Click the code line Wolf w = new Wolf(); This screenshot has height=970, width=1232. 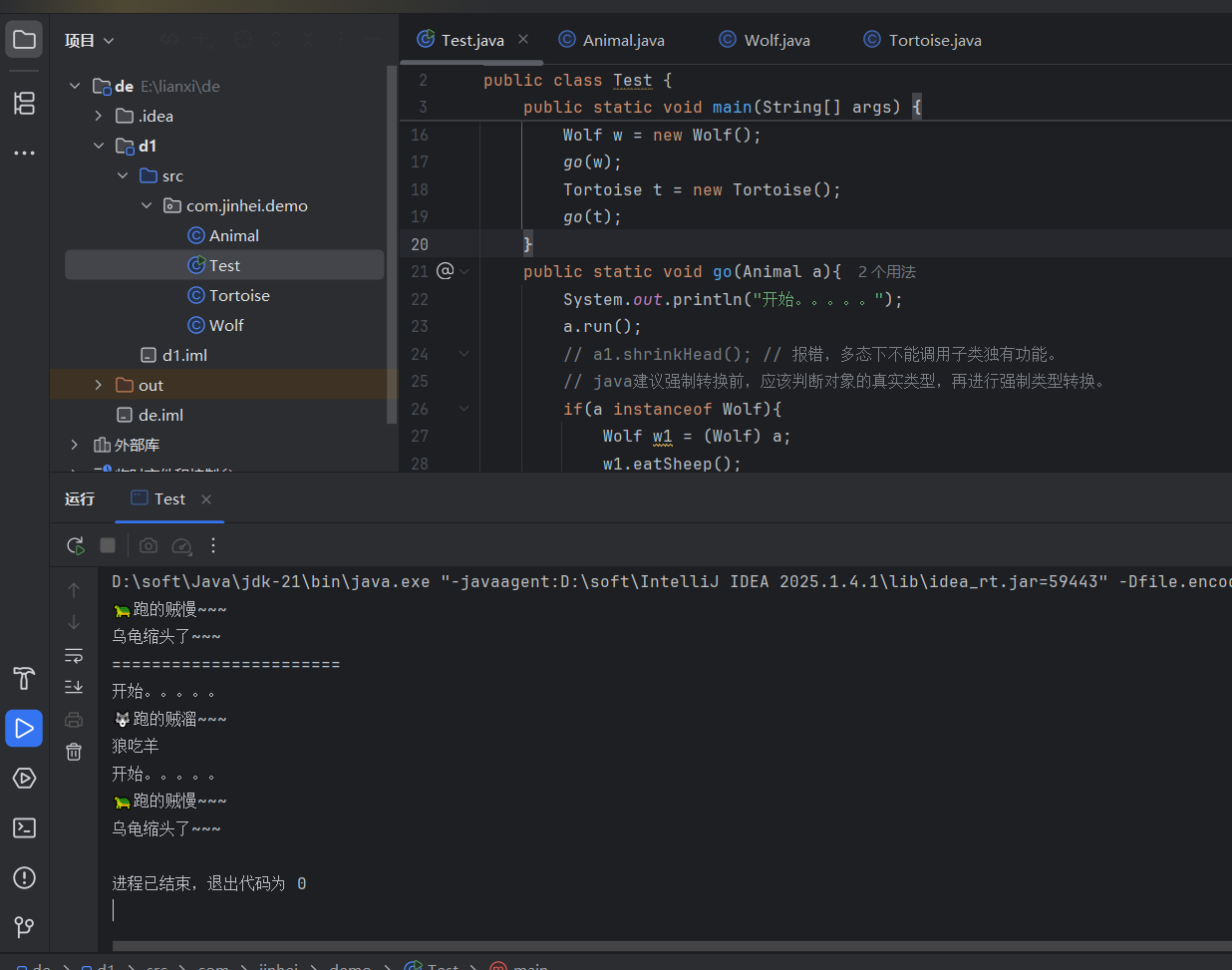[x=662, y=135]
